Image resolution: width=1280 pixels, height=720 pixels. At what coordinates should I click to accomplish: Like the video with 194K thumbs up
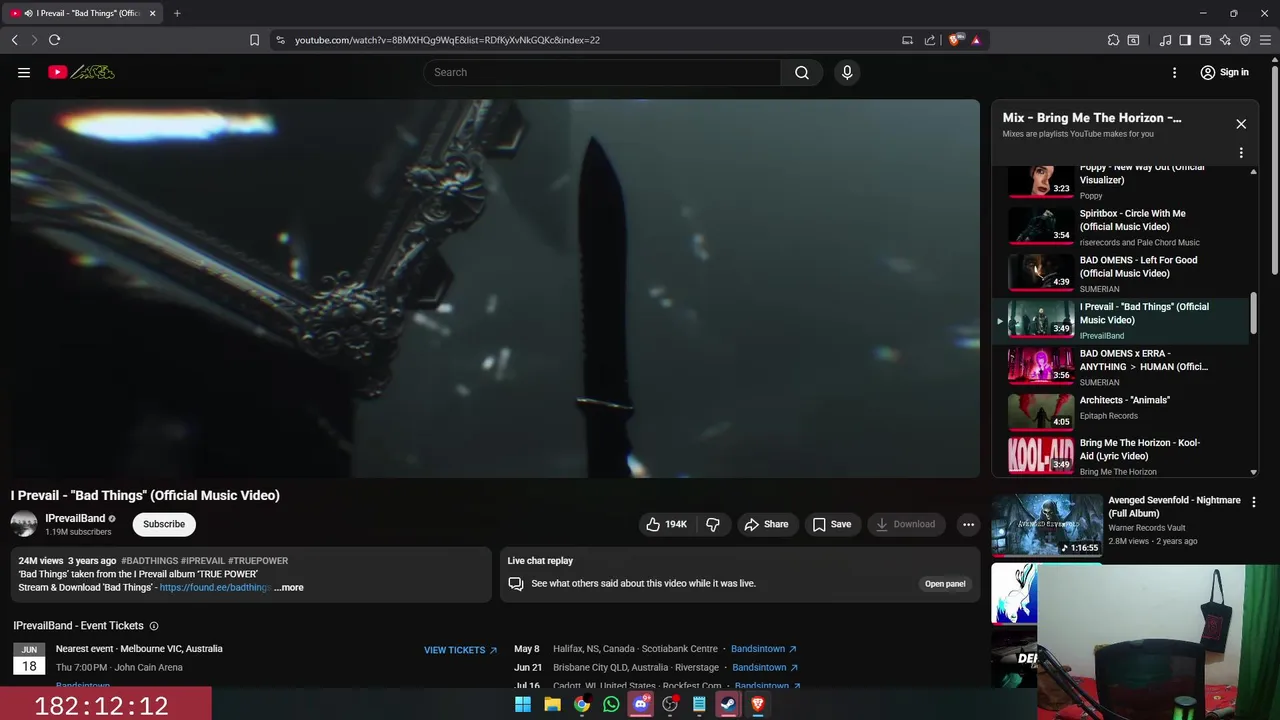667,524
